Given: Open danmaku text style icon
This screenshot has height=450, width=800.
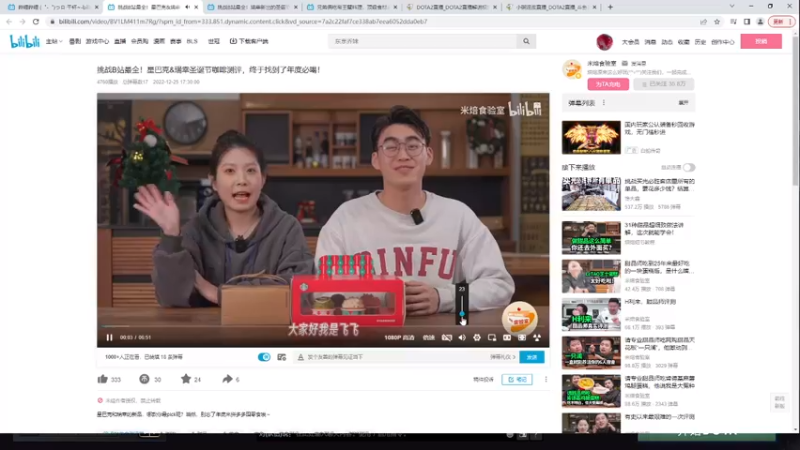Looking at the screenshot, I should [x=301, y=357].
